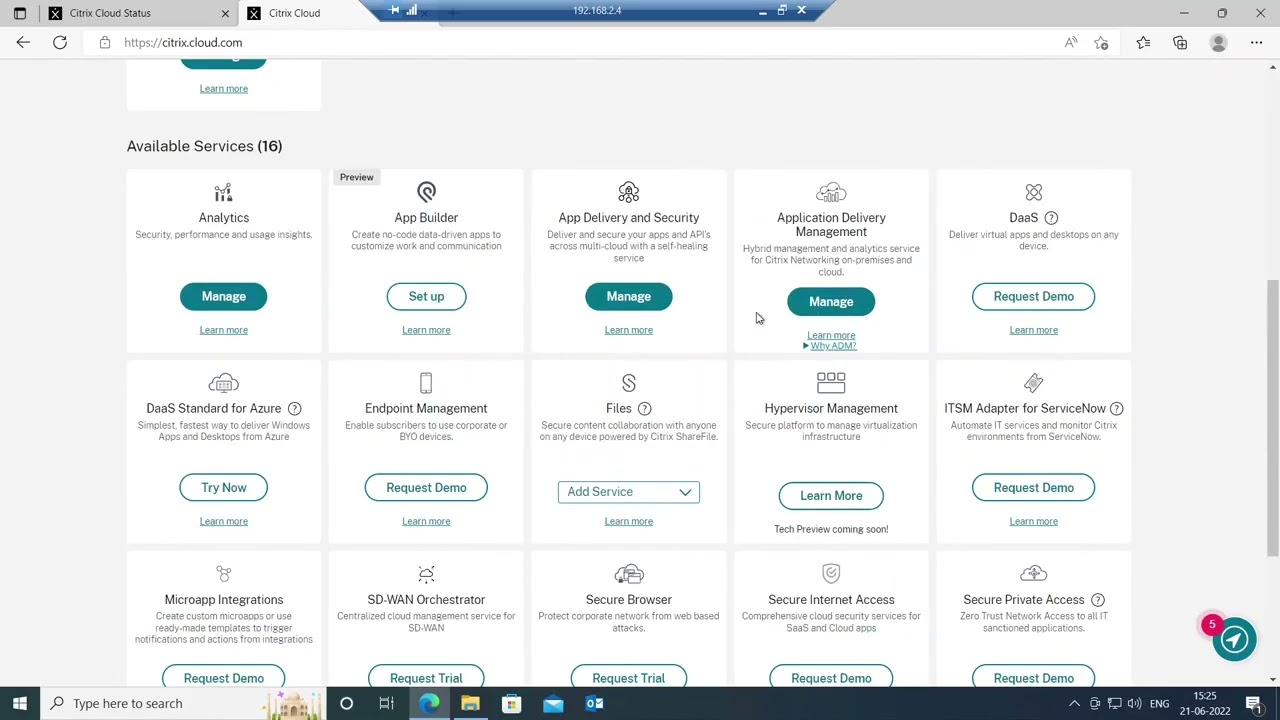Screen dimensions: 1280x720
Task: Open the notification launcher with badge 5
Action: [1234, 640]
